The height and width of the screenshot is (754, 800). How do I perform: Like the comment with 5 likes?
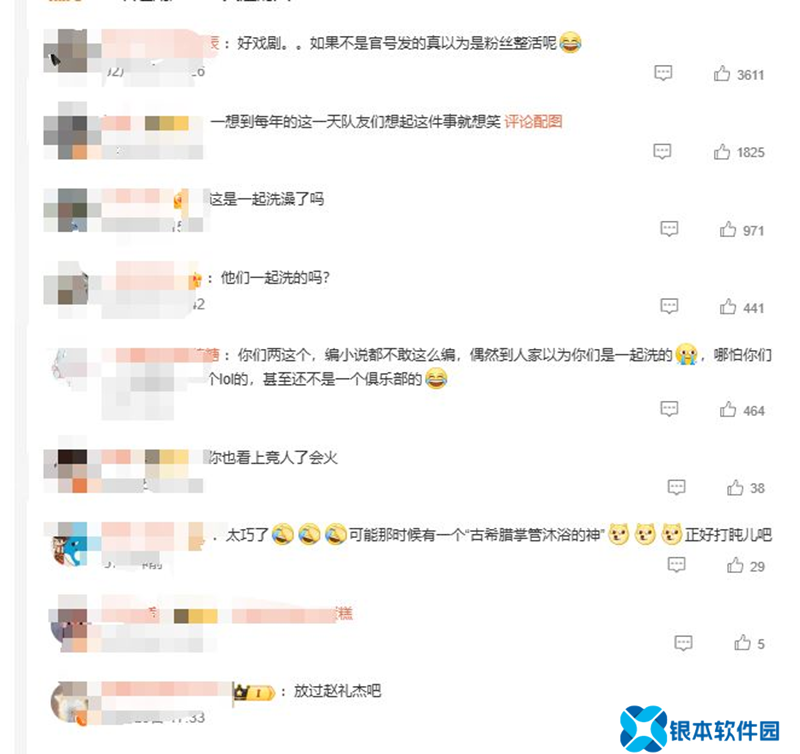(742, 643)
